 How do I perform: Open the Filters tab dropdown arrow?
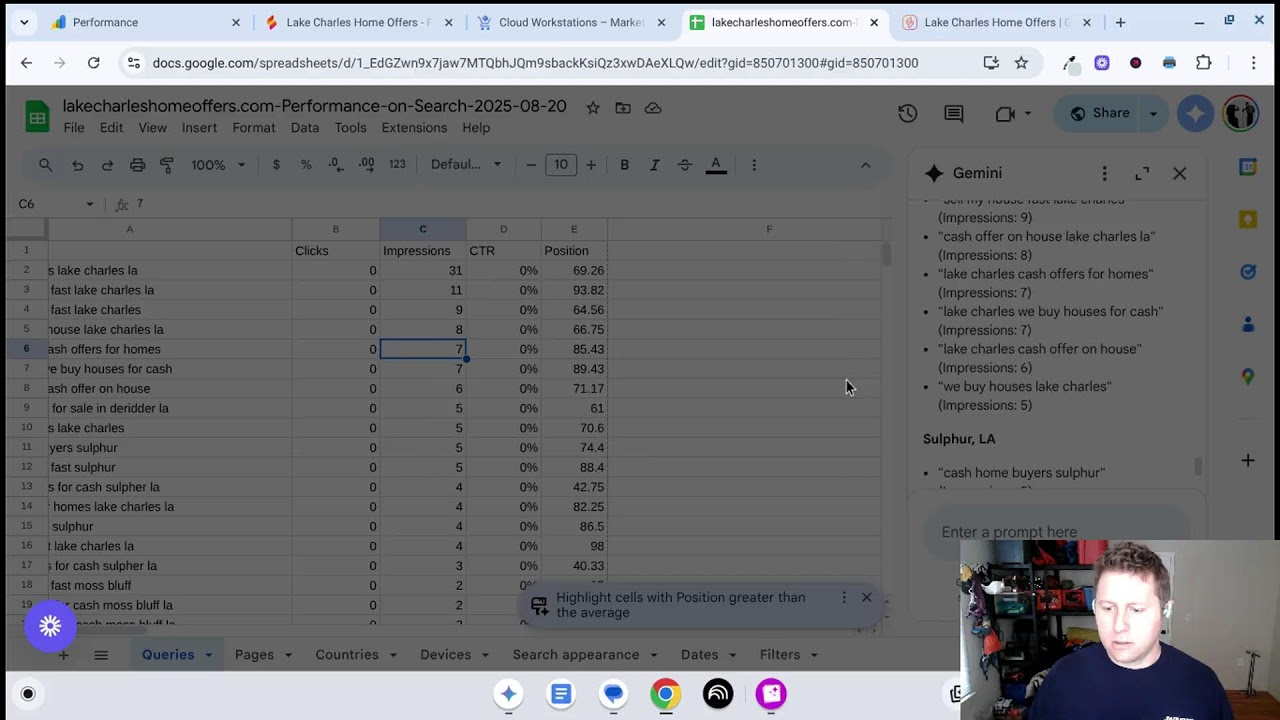(x=814, y=655)
